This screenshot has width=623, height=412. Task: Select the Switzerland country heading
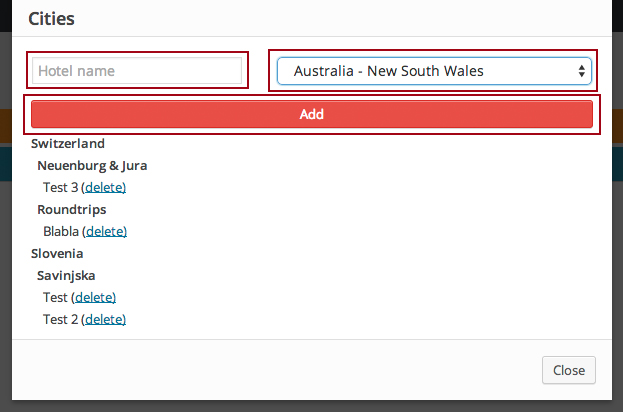68,143
